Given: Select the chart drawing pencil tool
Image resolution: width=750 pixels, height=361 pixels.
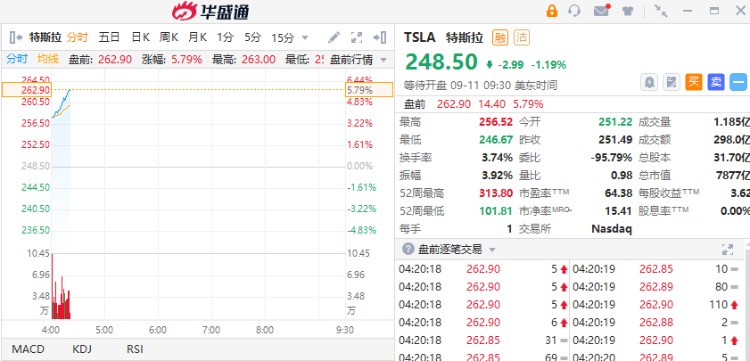Looking at the screenshot, I should pos(334,37).
